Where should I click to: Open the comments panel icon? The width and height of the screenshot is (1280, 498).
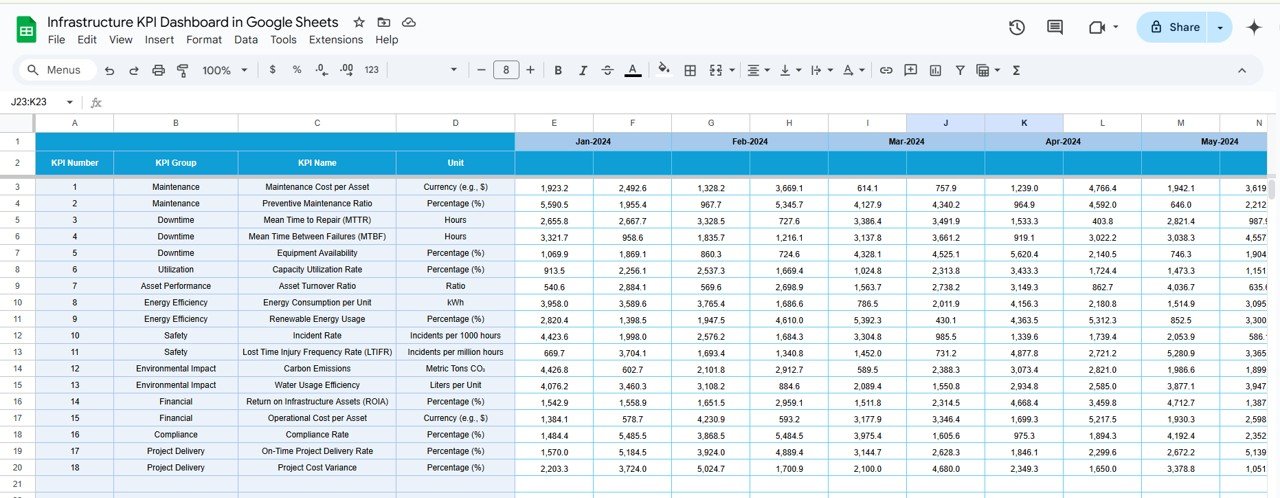coord(1055,27)
